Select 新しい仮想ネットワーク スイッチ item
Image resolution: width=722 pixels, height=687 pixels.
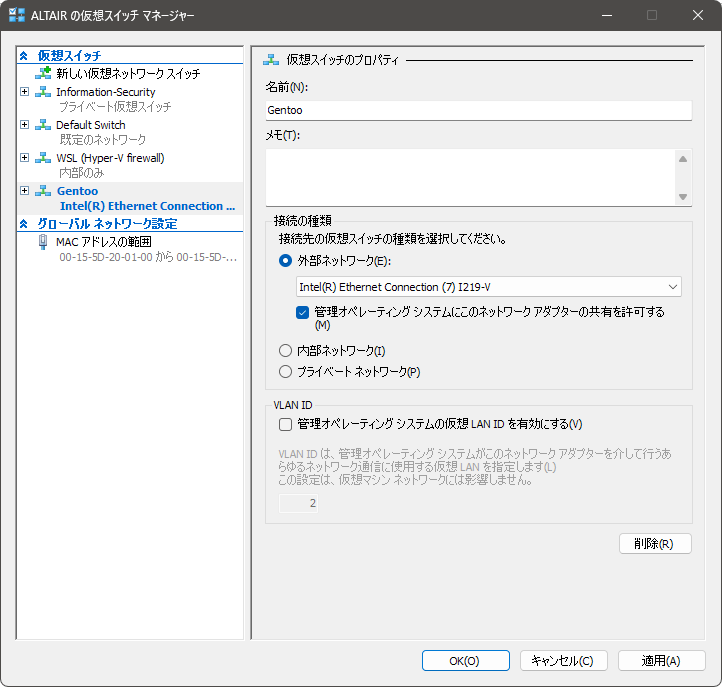128,73
